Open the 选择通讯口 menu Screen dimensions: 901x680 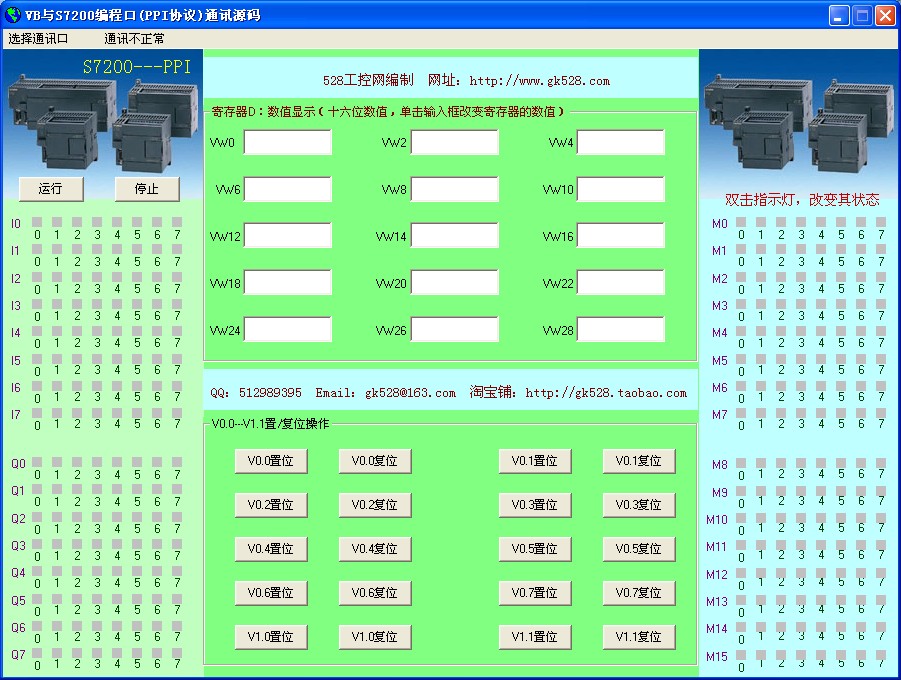pos(39,39)
